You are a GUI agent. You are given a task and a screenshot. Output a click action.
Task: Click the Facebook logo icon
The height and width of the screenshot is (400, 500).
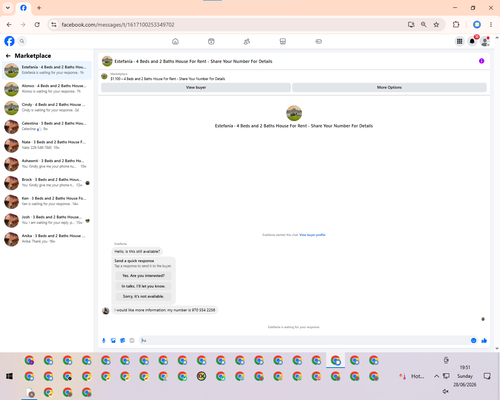point(9,41)
